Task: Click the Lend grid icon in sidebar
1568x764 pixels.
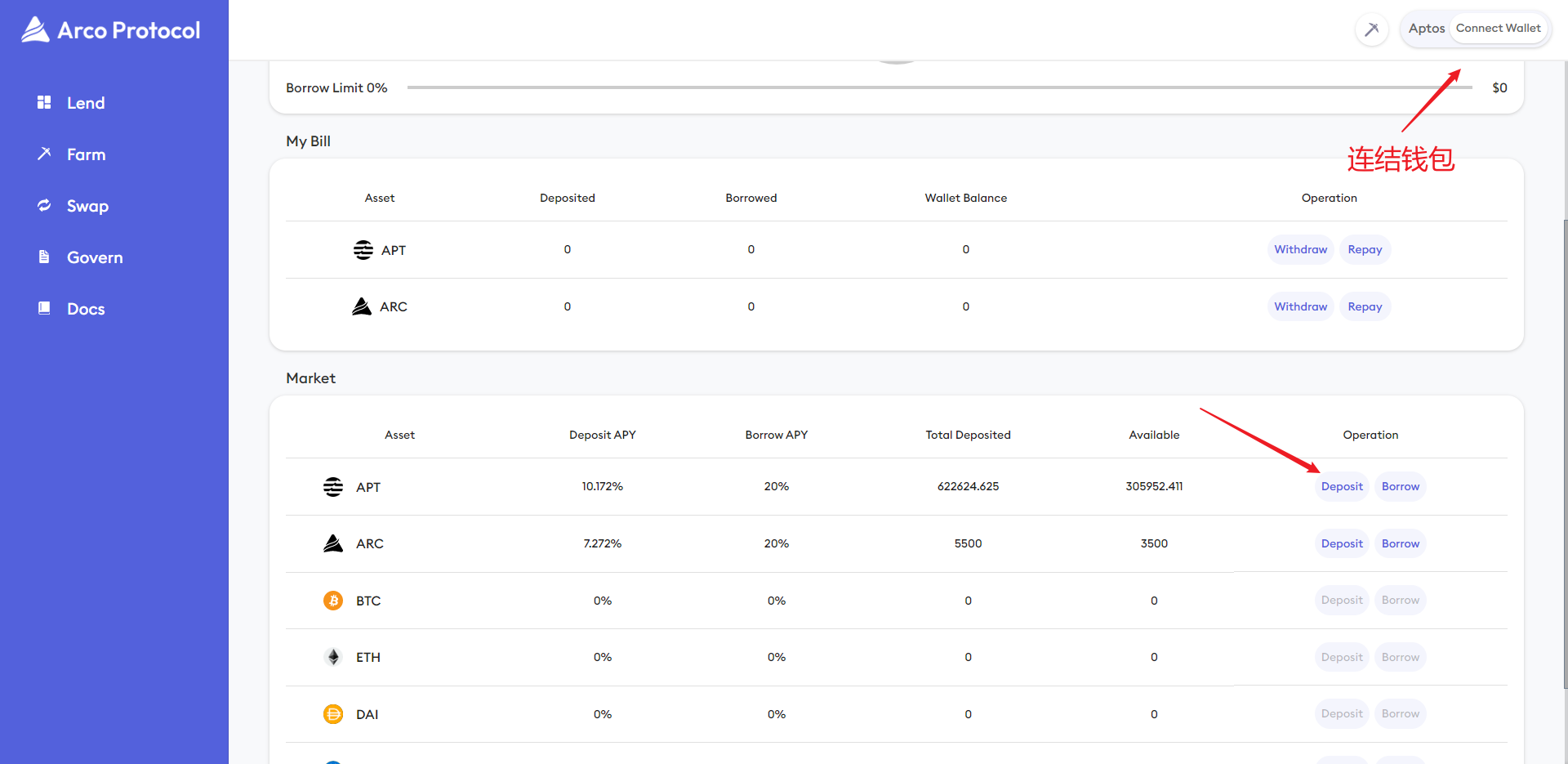Action: coord(44,102)
